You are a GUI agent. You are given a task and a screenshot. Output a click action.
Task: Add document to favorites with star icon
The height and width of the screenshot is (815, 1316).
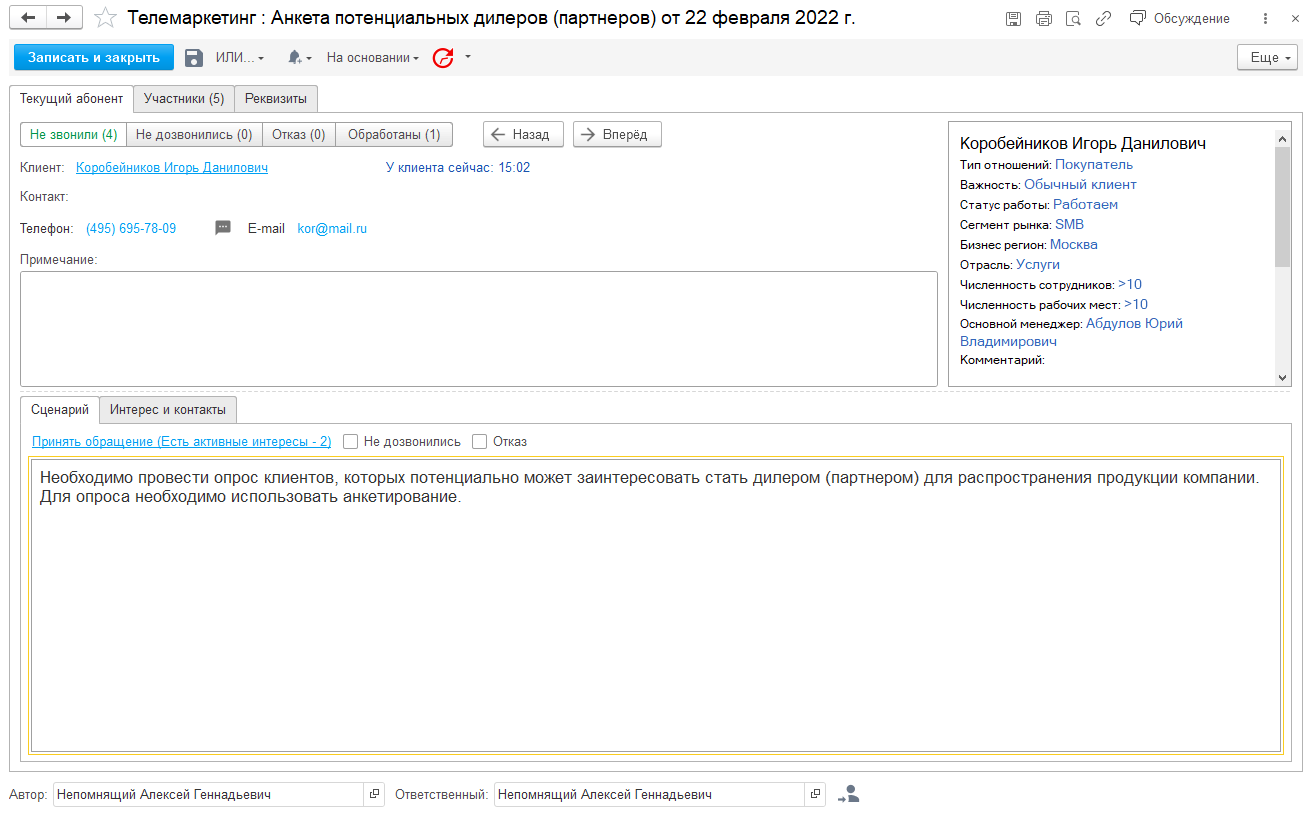(x=105, y=18)
